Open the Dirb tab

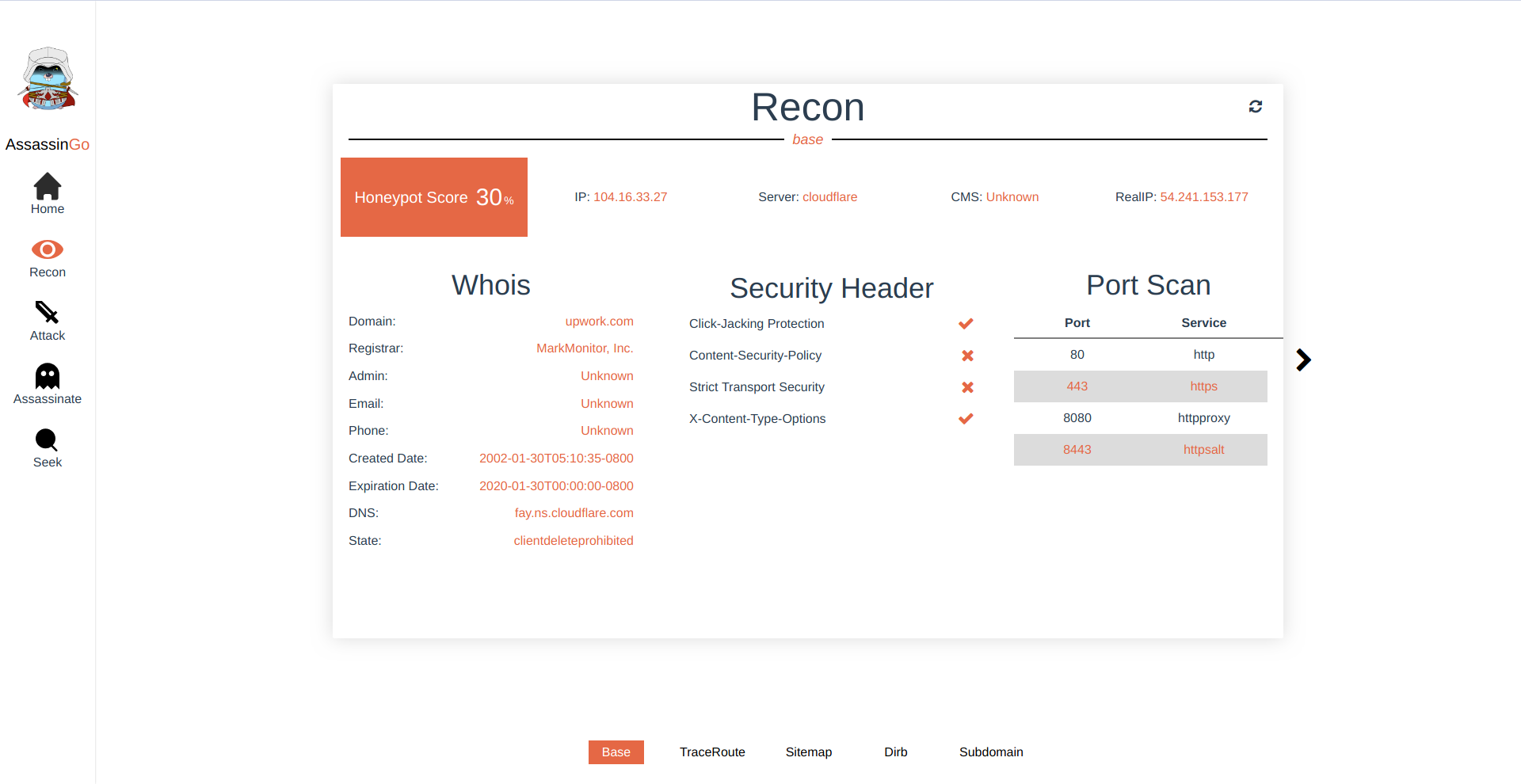[x=896, y=752]
